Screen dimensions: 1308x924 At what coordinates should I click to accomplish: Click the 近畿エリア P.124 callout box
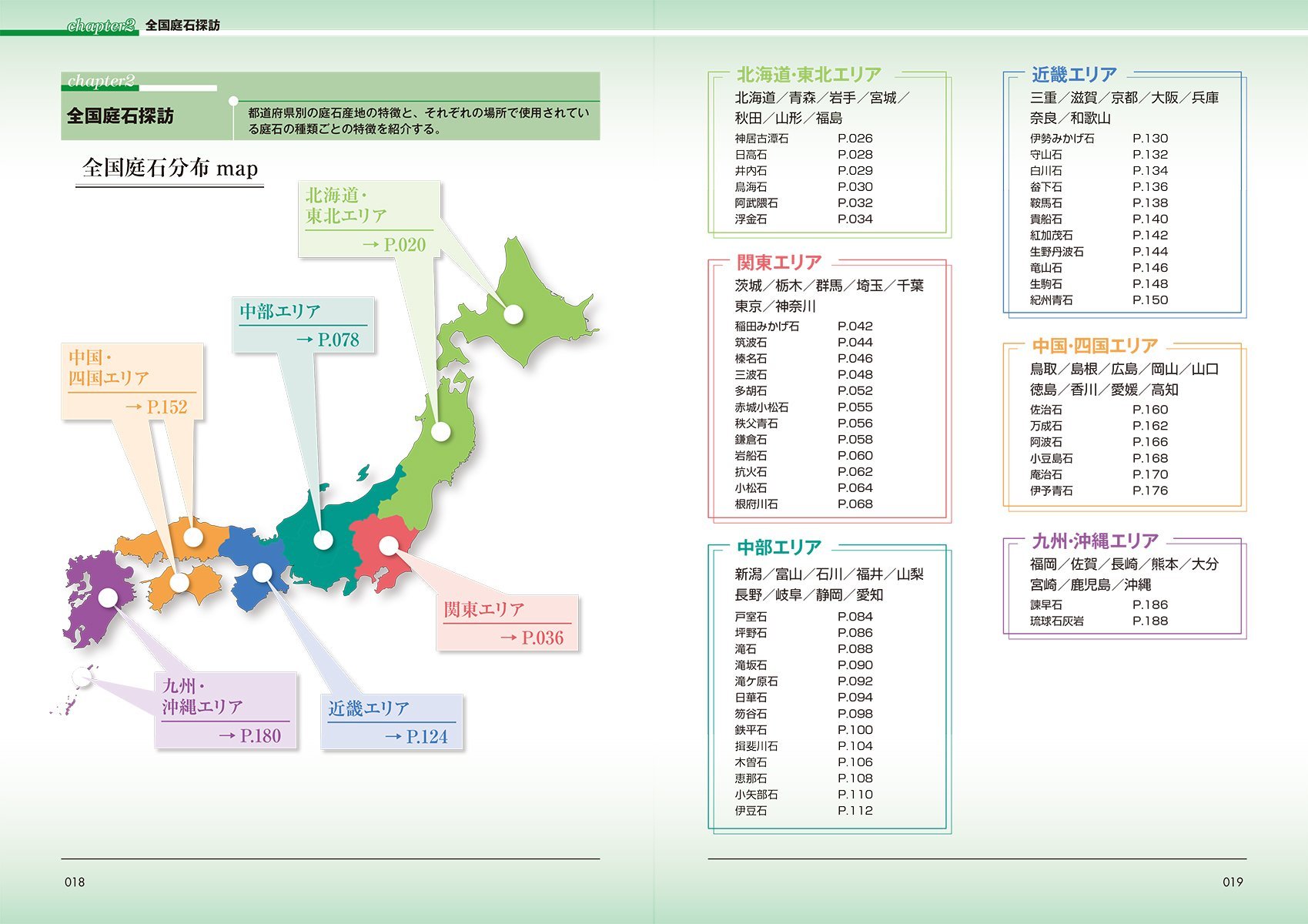pos(392,721)
